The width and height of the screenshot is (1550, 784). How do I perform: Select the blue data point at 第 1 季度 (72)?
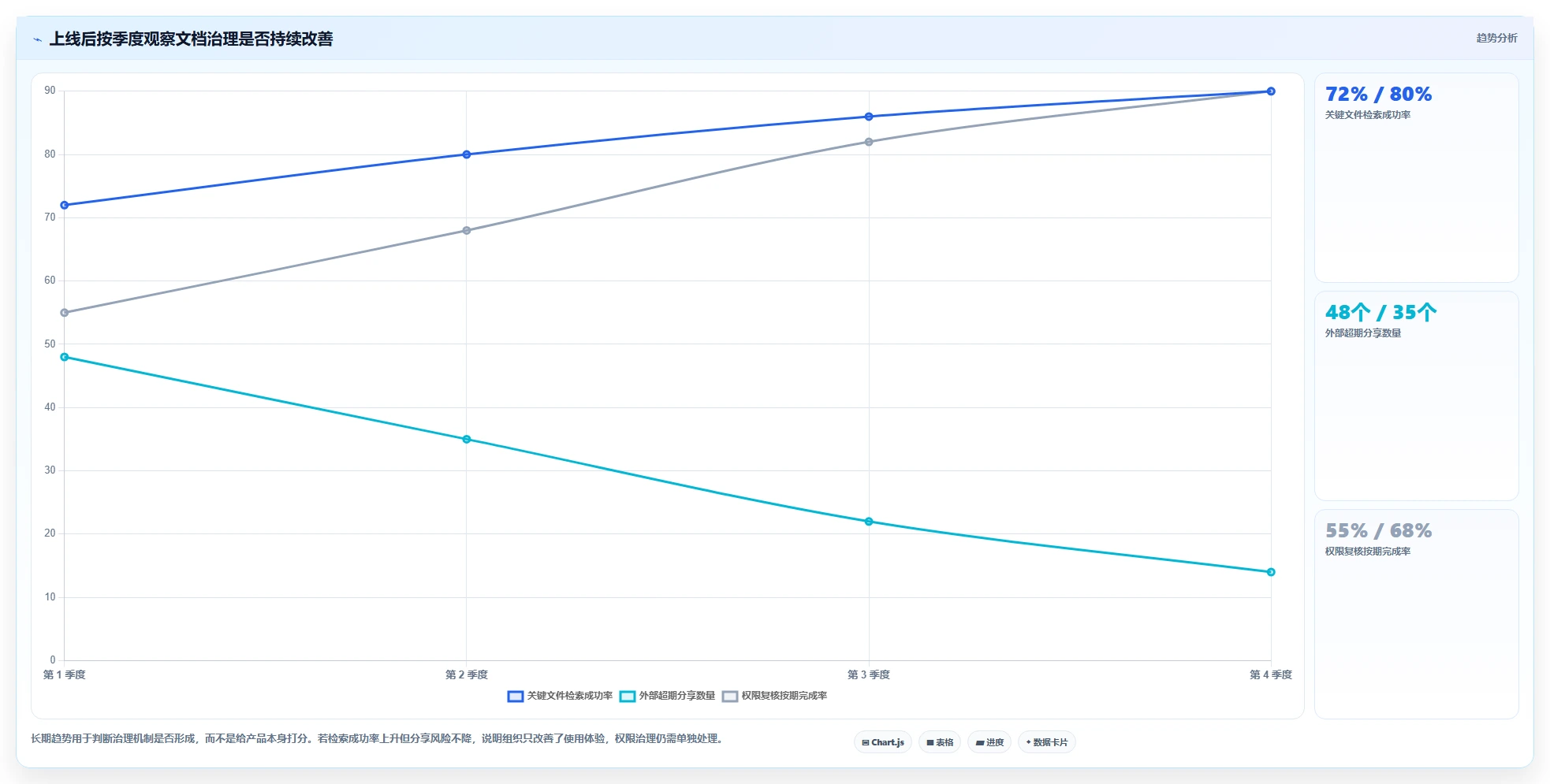tap(65, 205)
